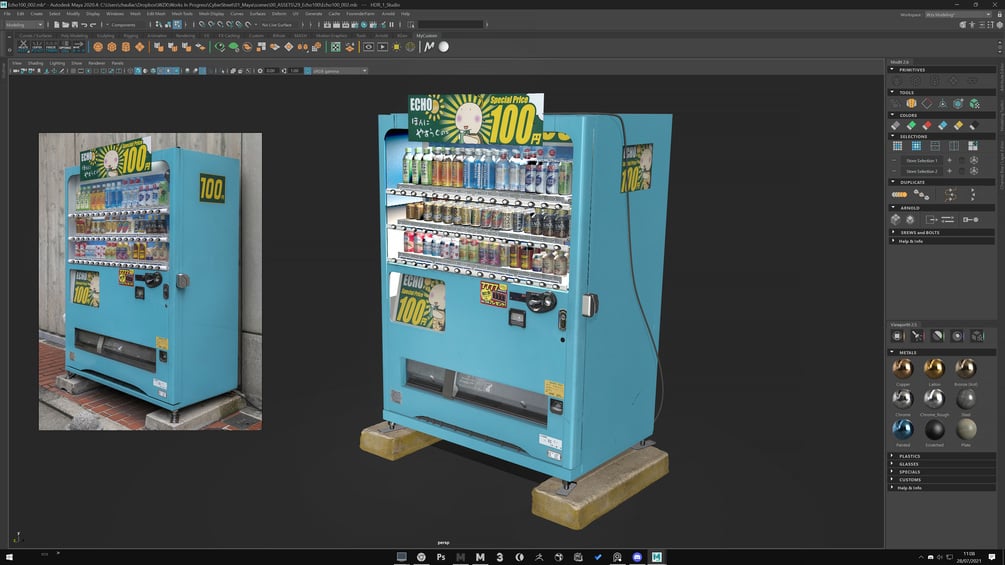The width and height of the screenshot is (1005, 565).
Task: Click the Store Selection 1 button
Action: pos(921,160)
